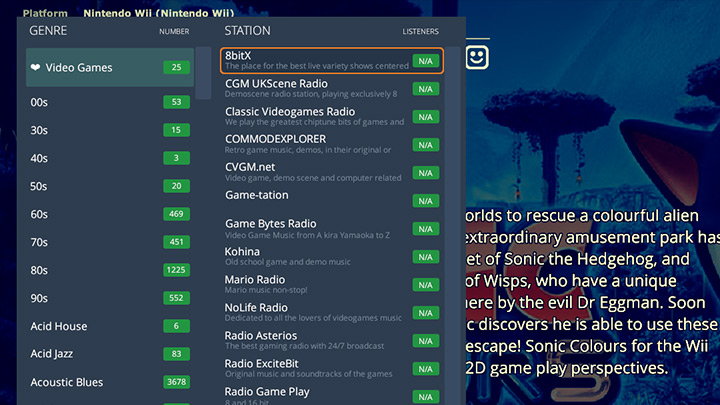Image resolution: width=720 pixels, height=405 pixels.
Task: Click the genre list scrollbar thumb
Action: click(x=203, y=73)
